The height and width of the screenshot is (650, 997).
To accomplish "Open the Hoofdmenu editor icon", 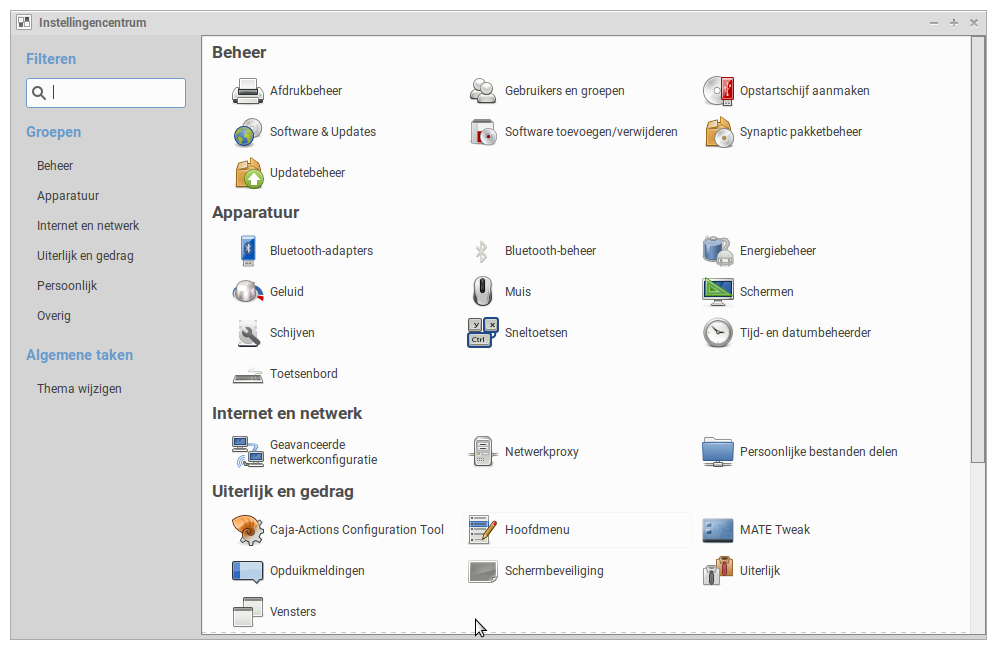I will pos(483,530).
